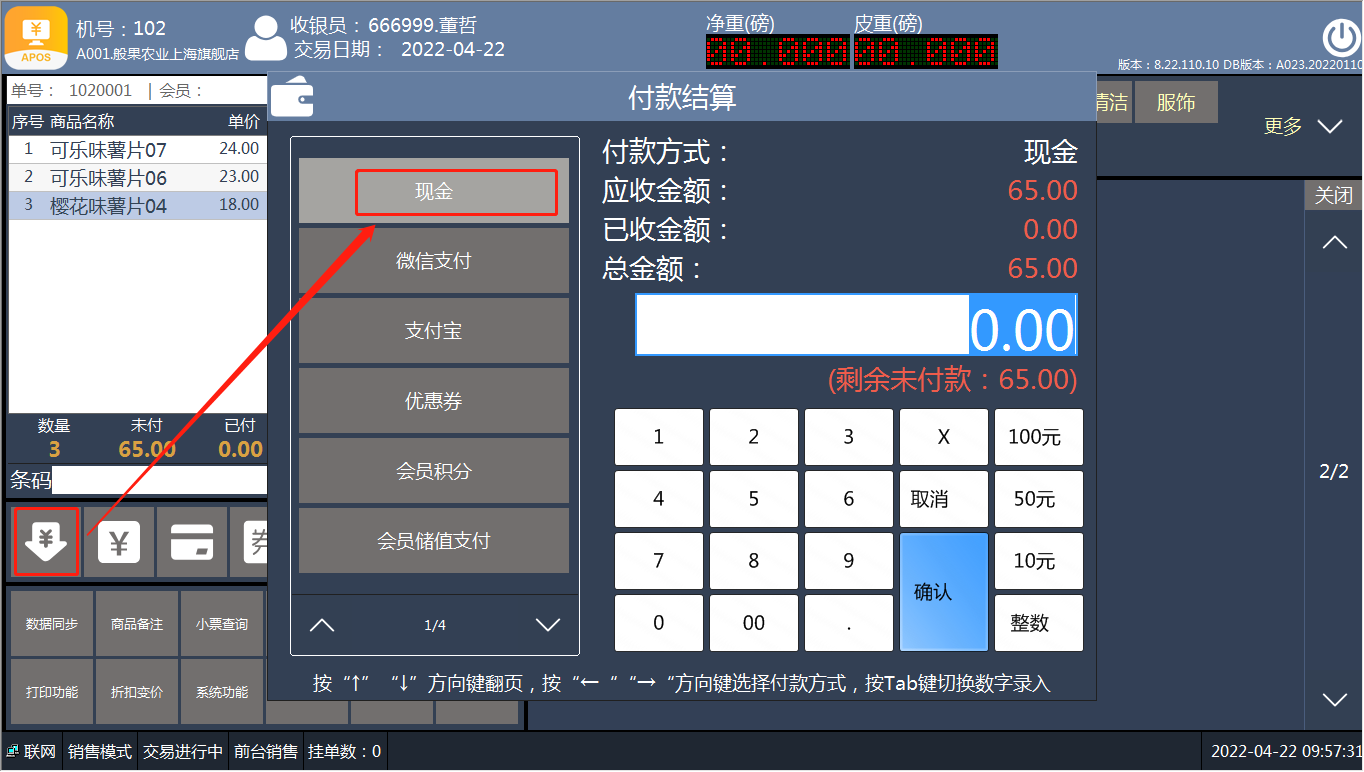Select the 可乐味薯片06 item row
Screen dimensions: 1364x772
[x=138, y=178]
